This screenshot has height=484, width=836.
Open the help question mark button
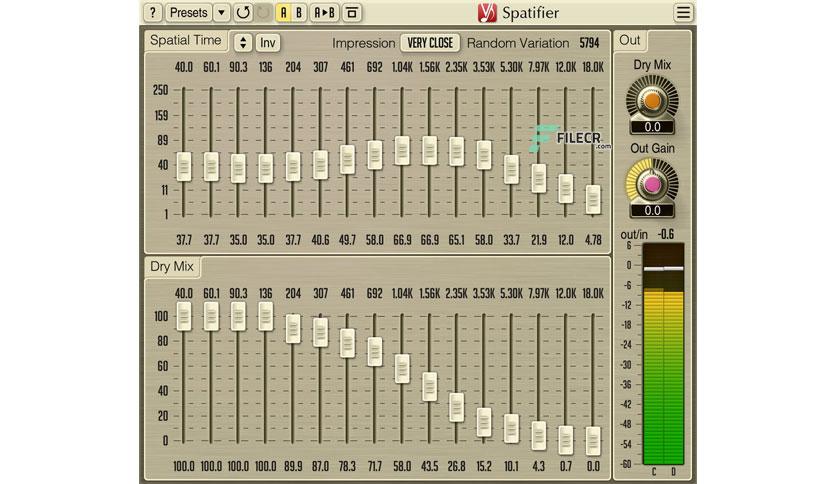point(152,13)
